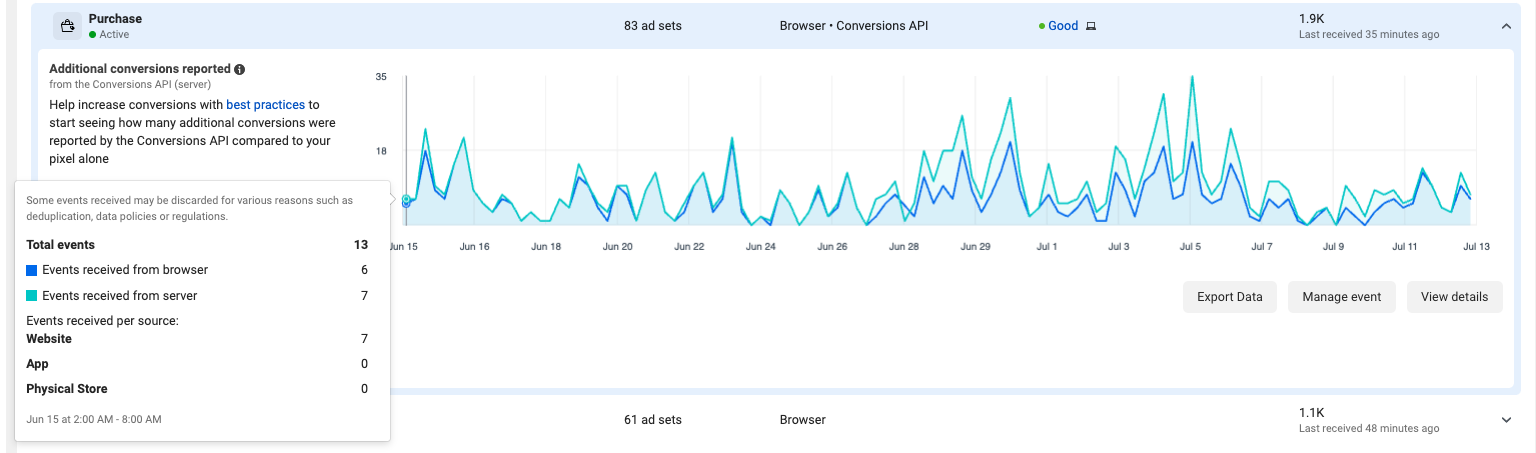Click the teal server events legend square
The width and height of the screenshot is (1536, 453).
tap(32, 296)
